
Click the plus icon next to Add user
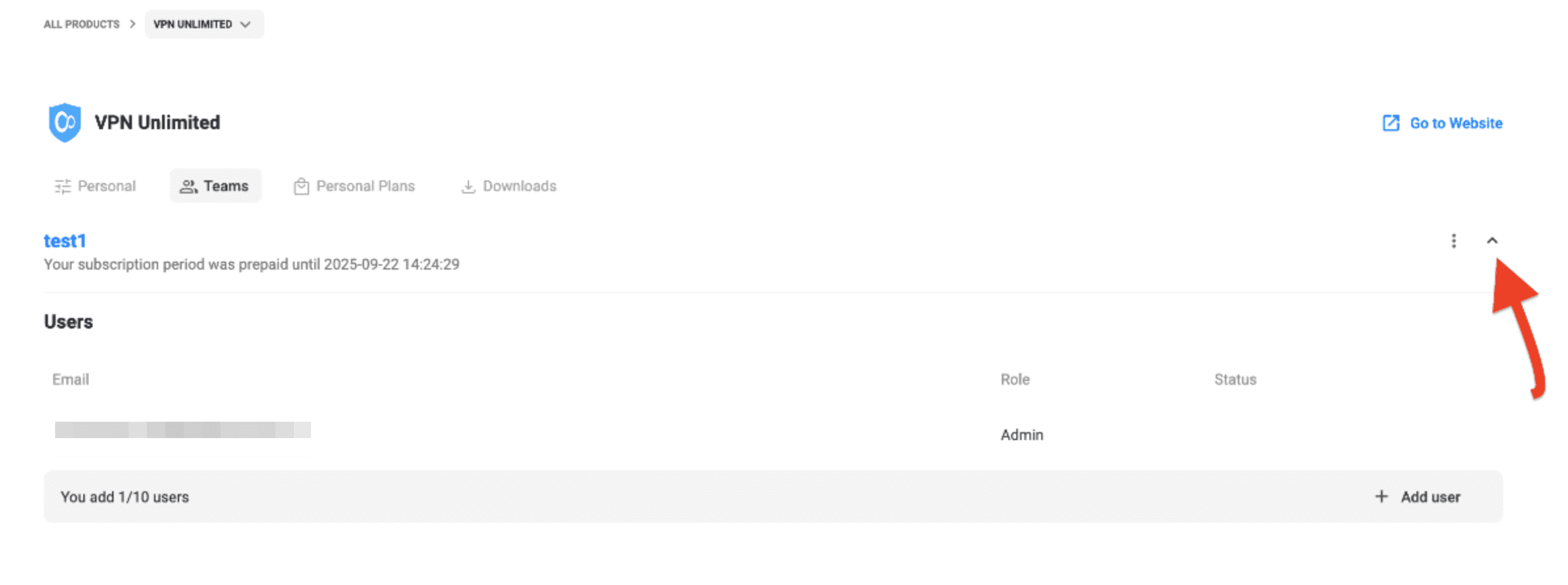(x=1381, y=497)
